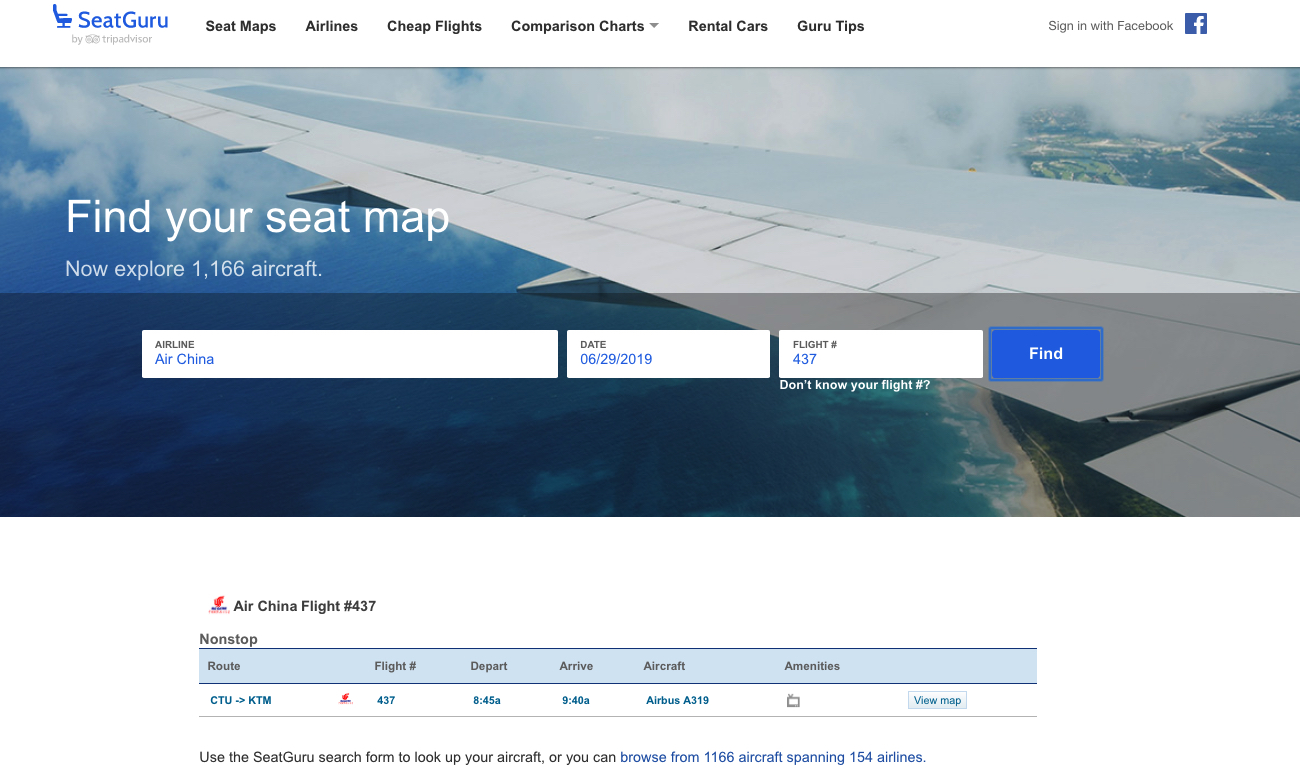Click Sign in with Facebook link

(x=1110, y=26)
